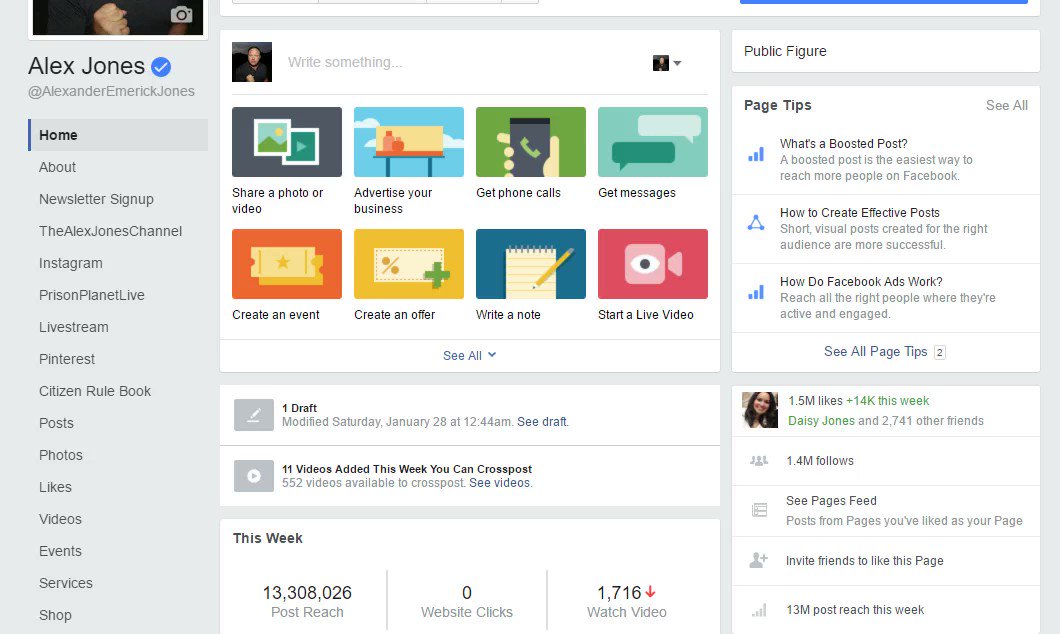
Task: Click the Daisy Jones profile thumbnail
Action: 760,410
